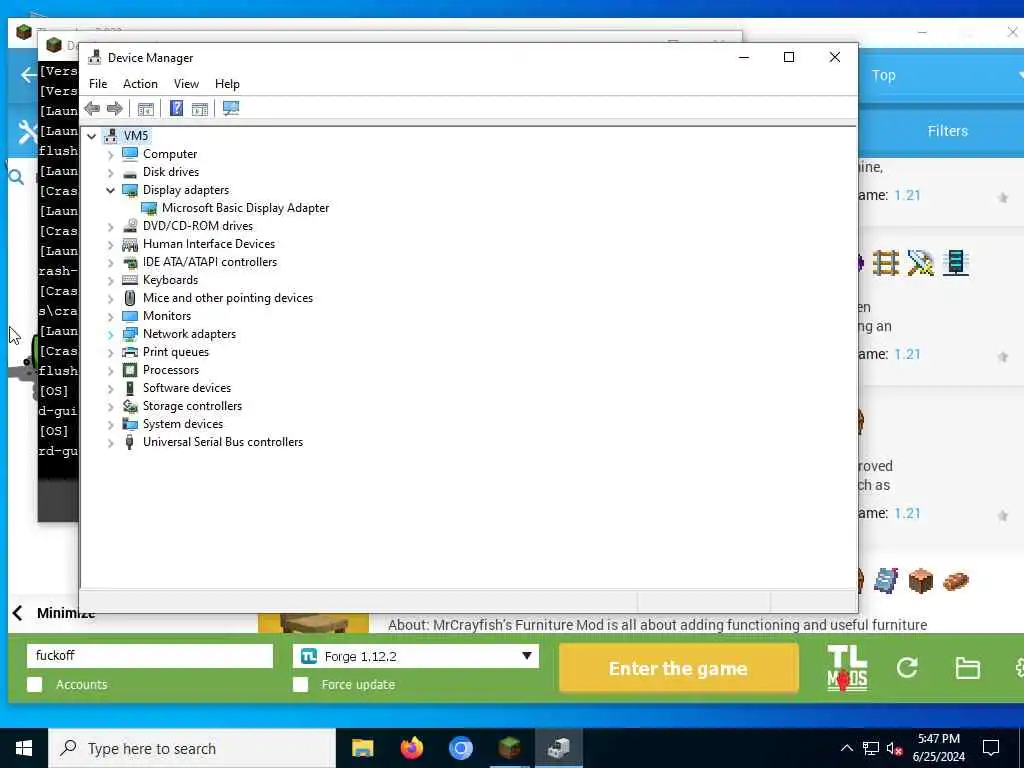The height and width of the screenshot is (768, 1024).
Task: Click the blue Help toolbar icon
Action: coord(176,108)
